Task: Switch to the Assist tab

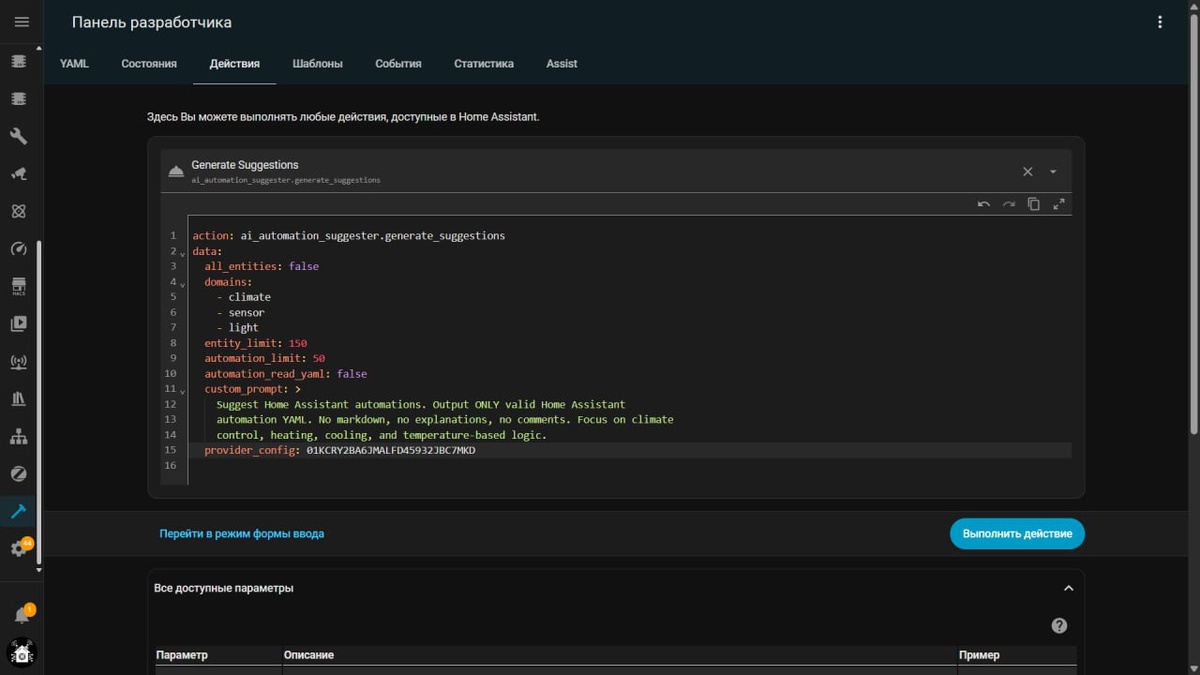Action: [562, 63]
